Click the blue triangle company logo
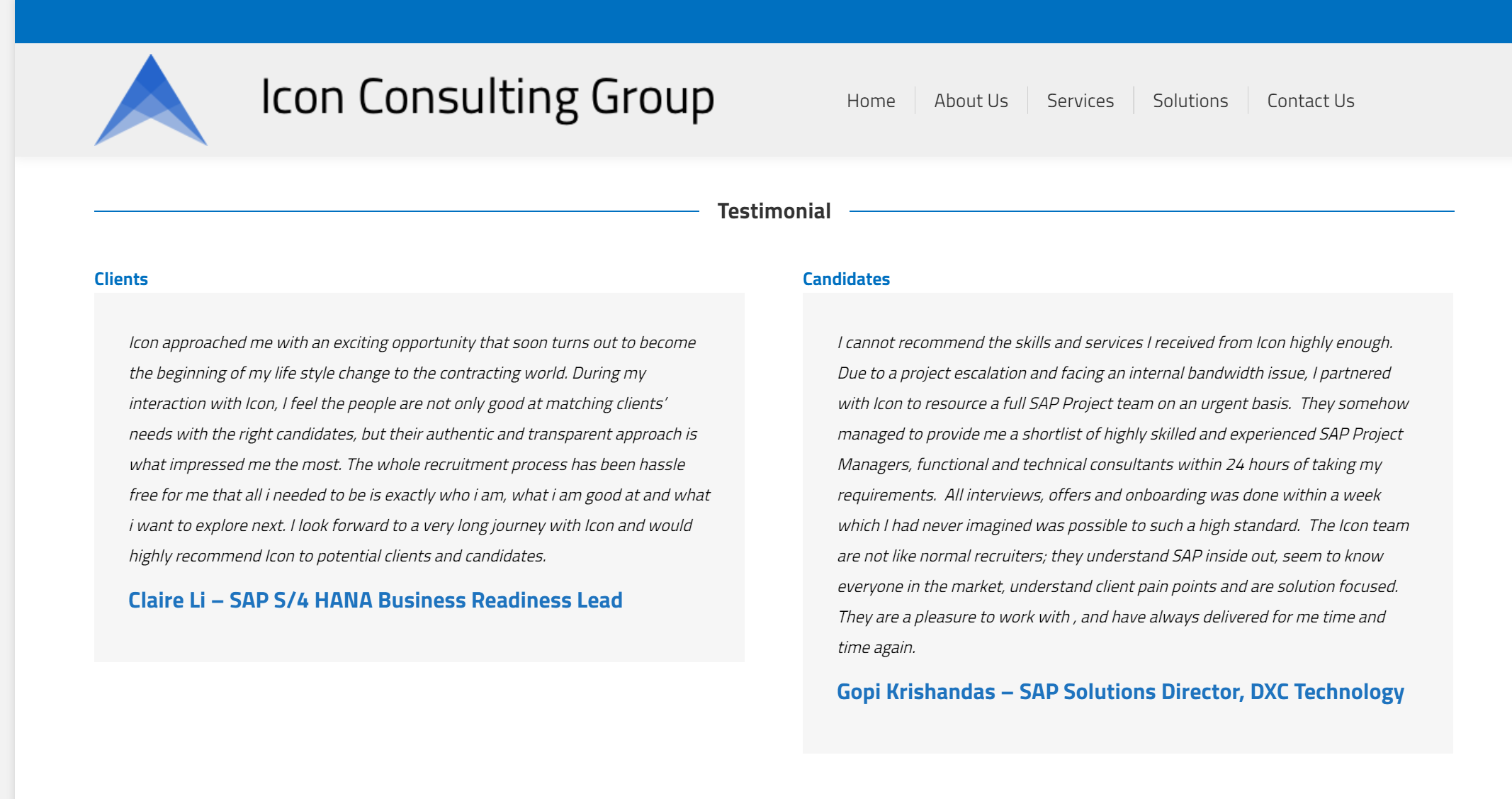Image resolution: width=1512 pixels, height=799 pixels. click(x=150, y=100)
